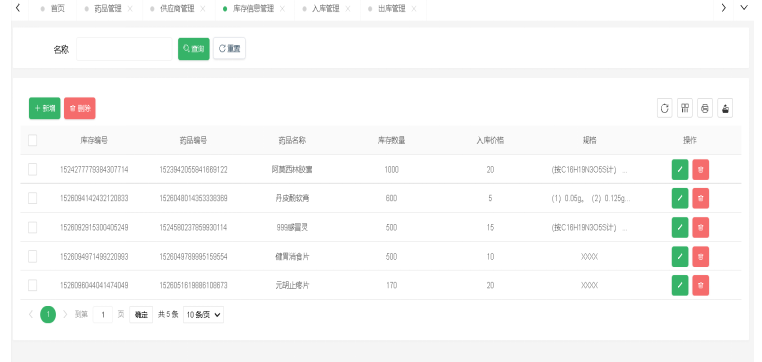Switch to the 入库管理 tab

[326, 9]
